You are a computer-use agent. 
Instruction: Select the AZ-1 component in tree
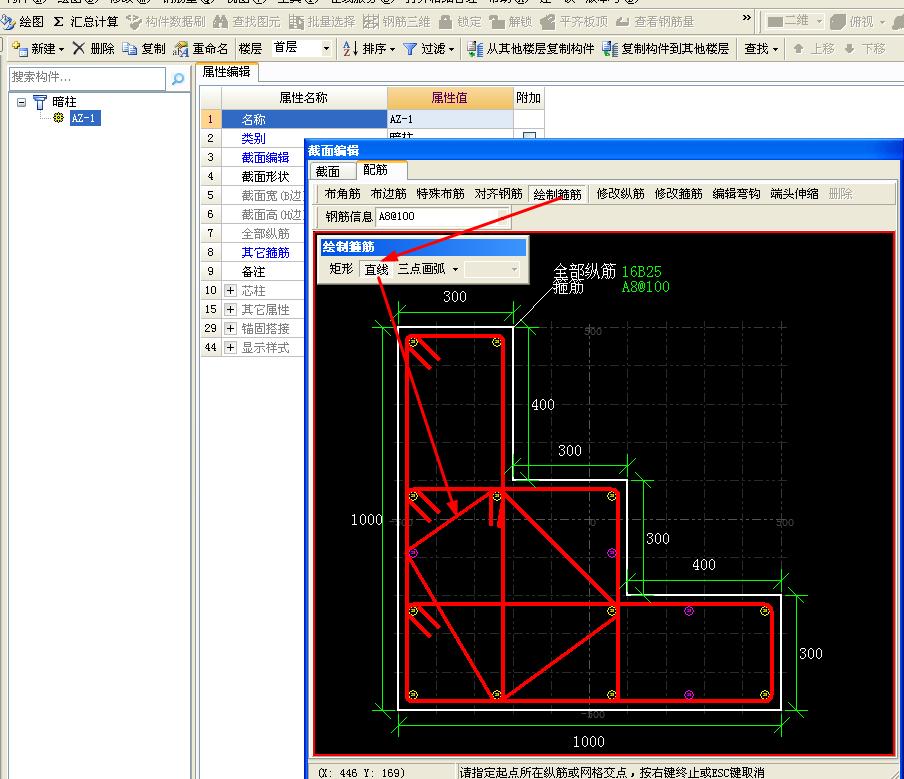(85, 118)
